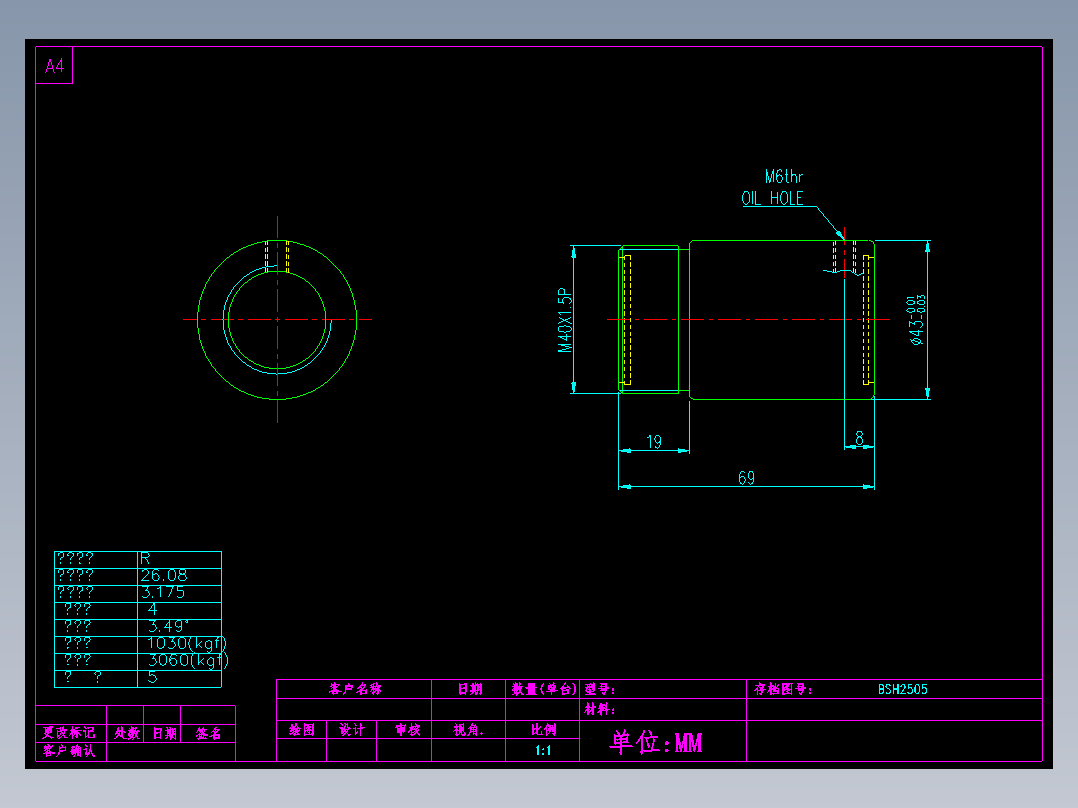Select the OIL HOLE callout text

772,198
